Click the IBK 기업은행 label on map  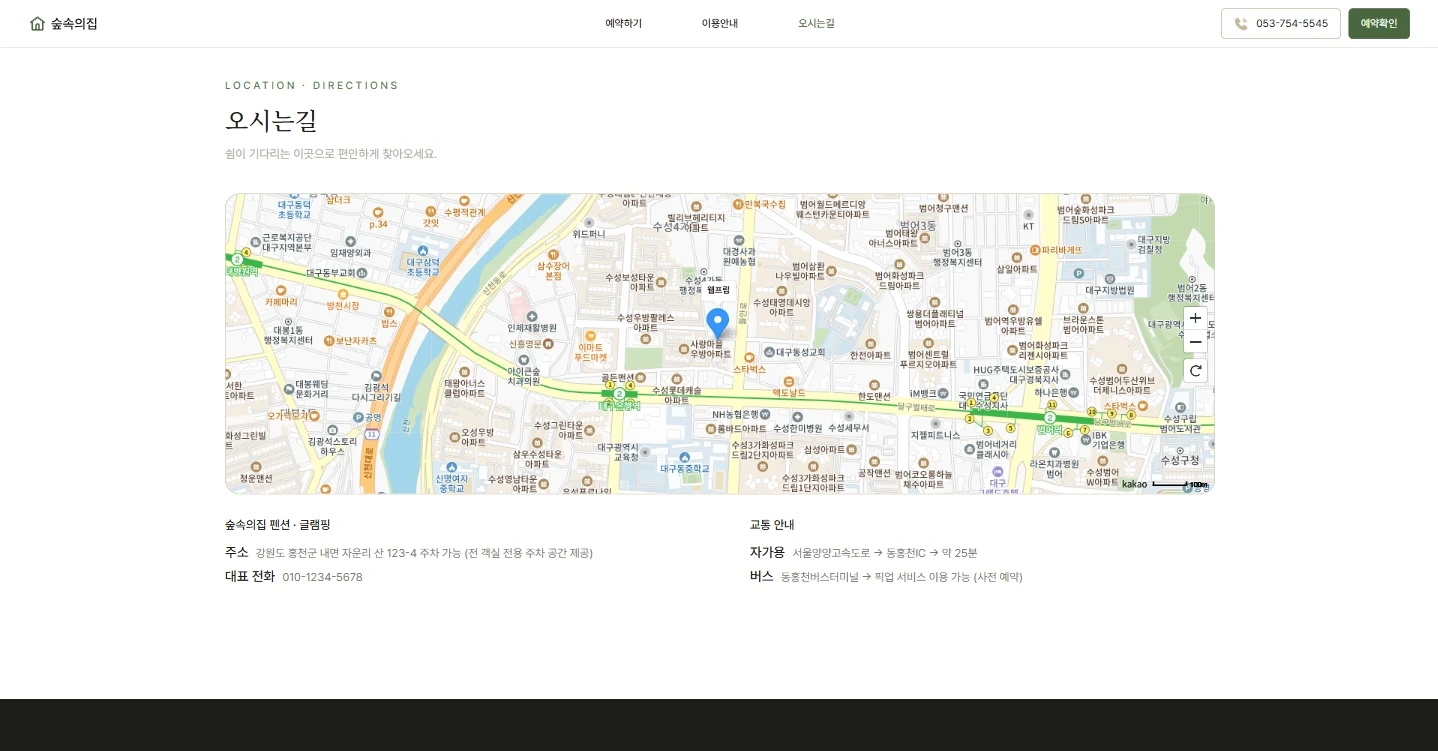pos(1108,439)
